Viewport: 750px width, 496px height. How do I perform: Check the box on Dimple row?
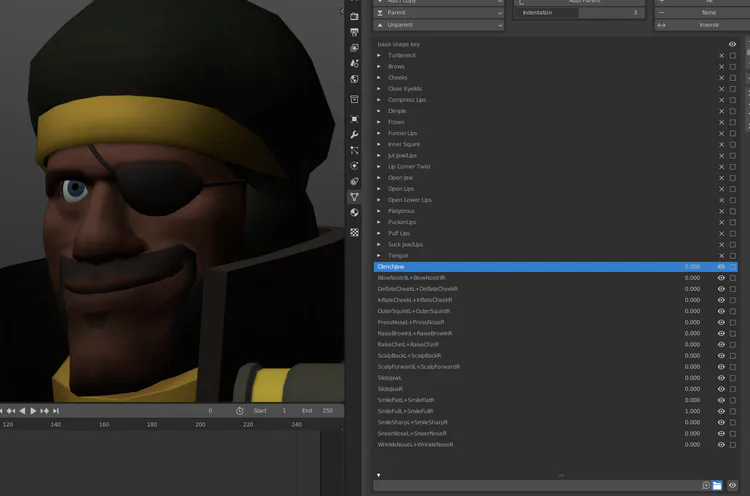click(733, 111)
